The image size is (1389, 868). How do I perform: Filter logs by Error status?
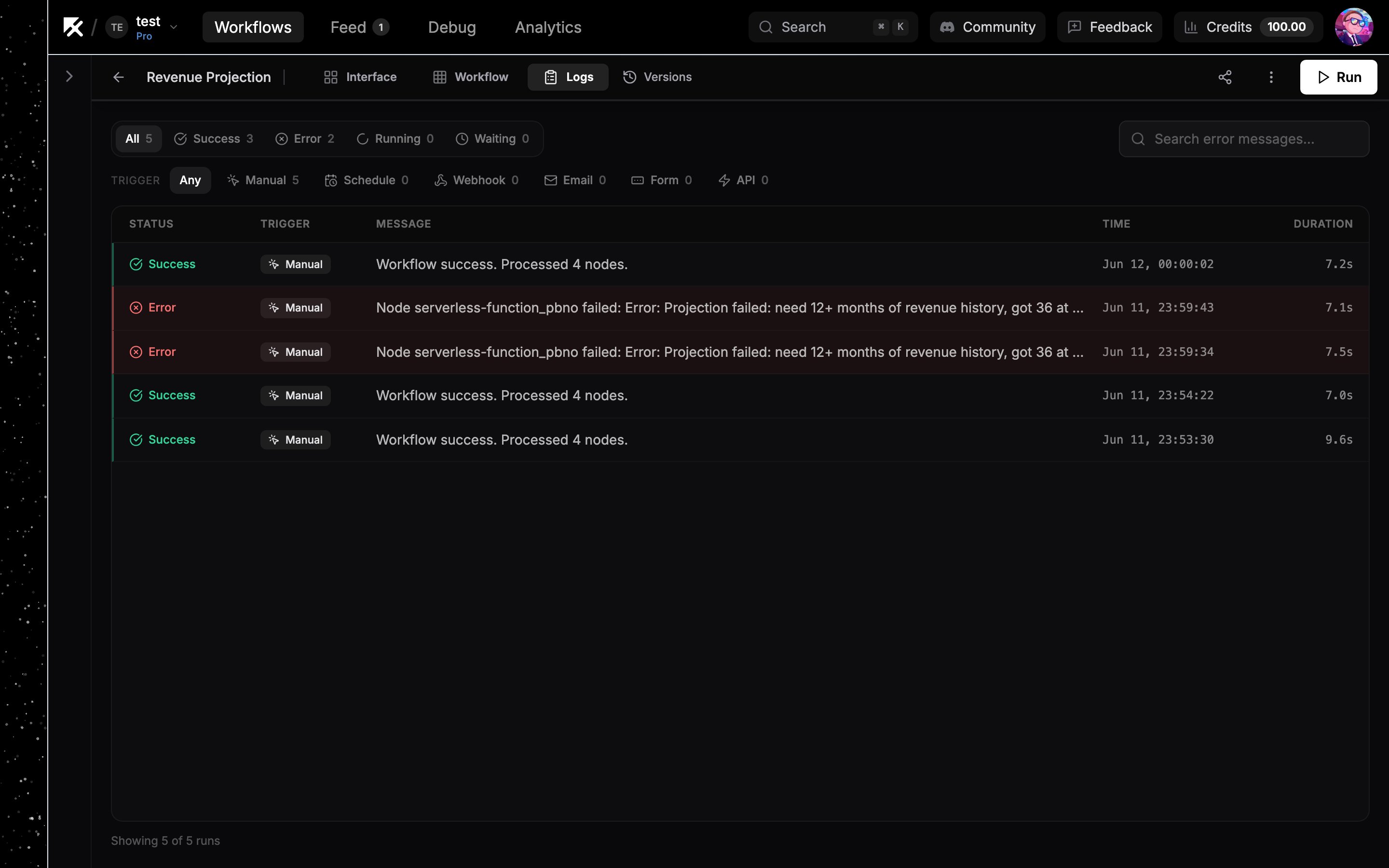tap(305, 138)
